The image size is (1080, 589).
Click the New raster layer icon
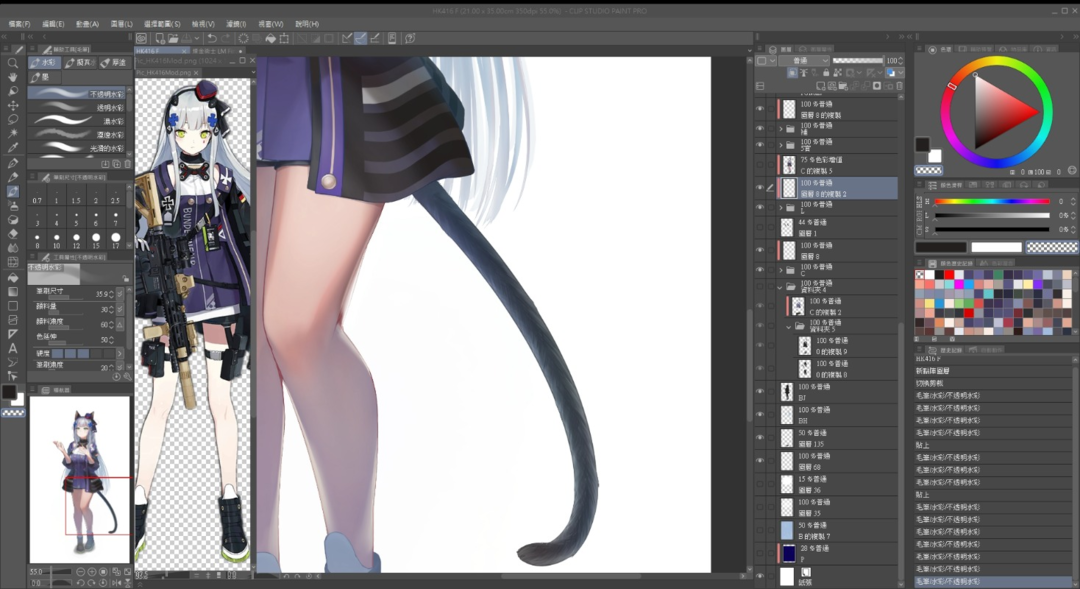click(x=820, y=86)
